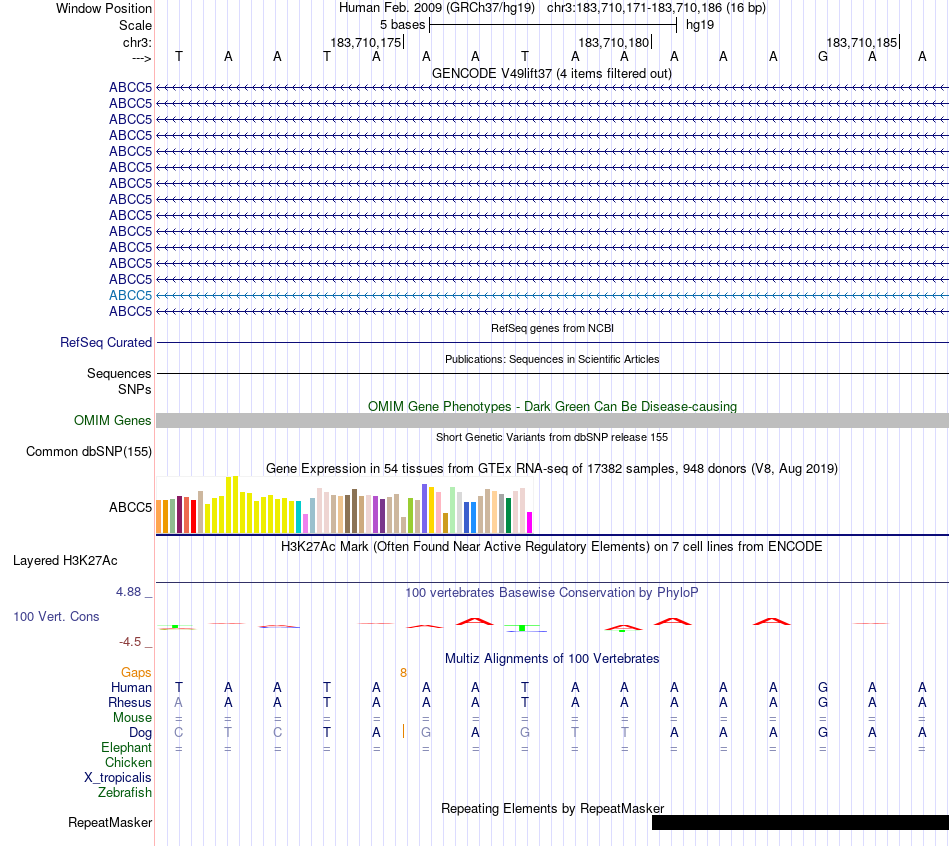Click the light-blue ABCC5 transcript label
950x846 pixels.
point(130,295)
